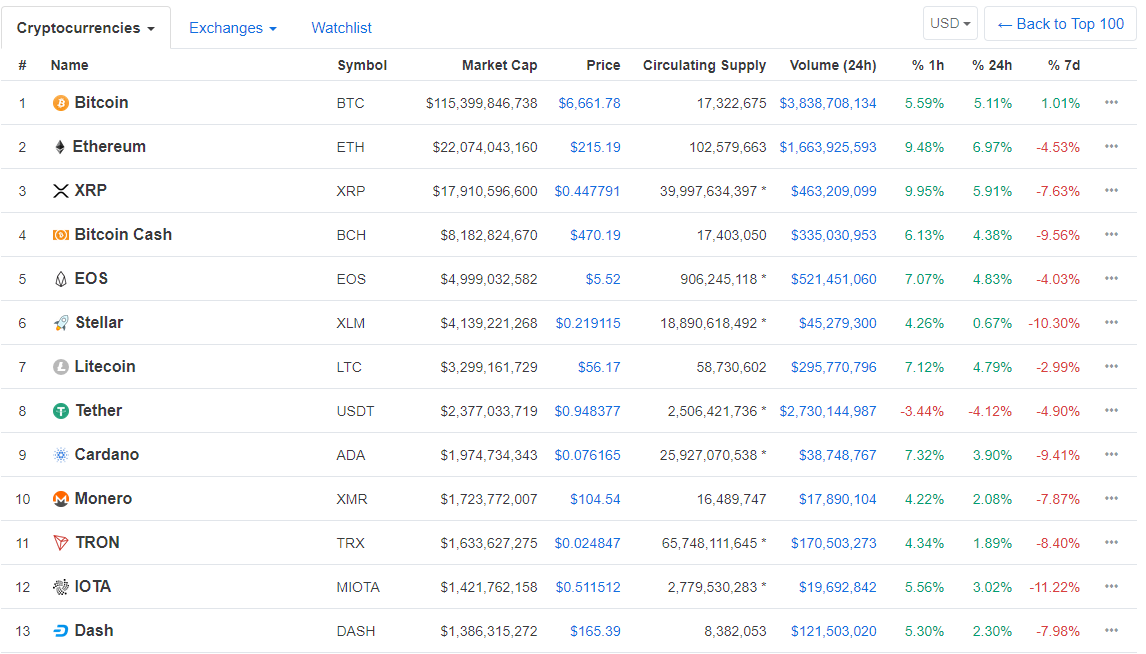Image resolution: width=1146 pixels, height=654 pixels.
Task: Click the TRON logo icon
Action: (60, 543)
